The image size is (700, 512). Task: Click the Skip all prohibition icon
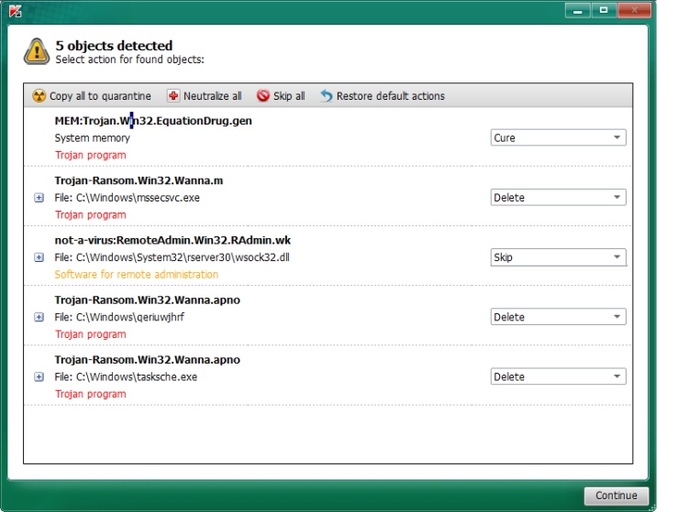tap(263, 96)
